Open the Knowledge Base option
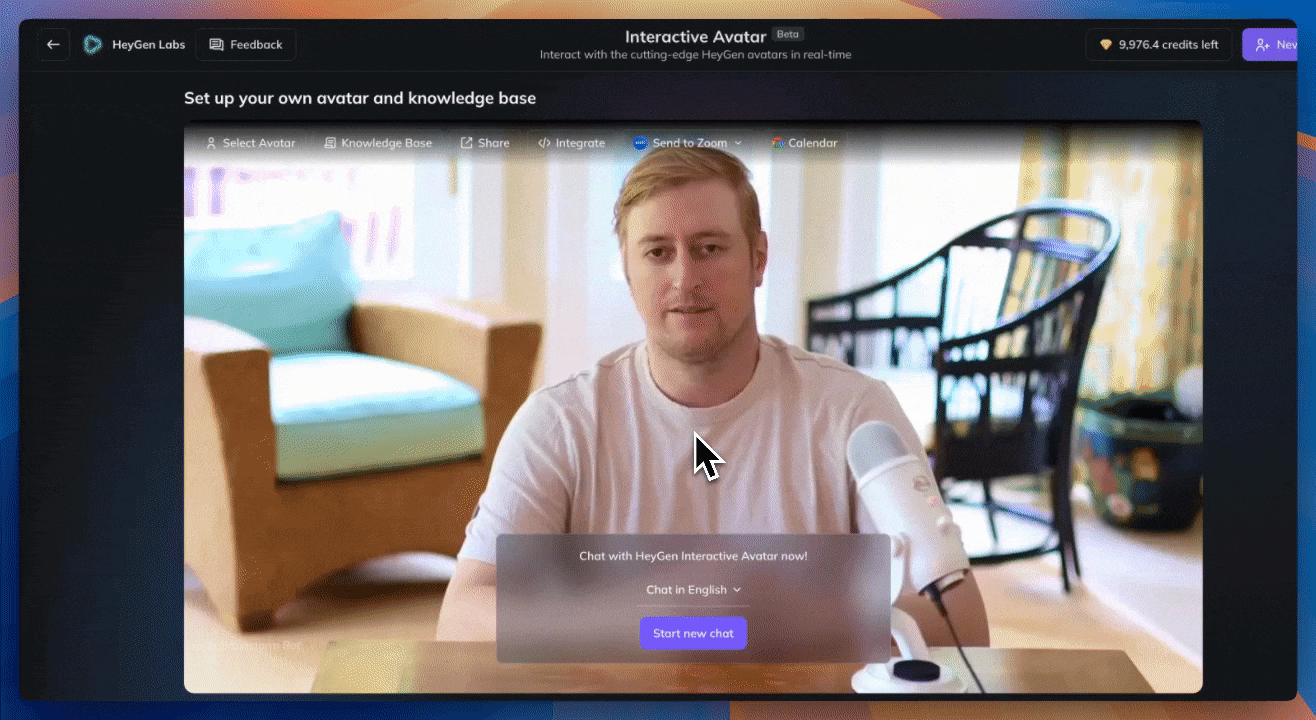The height and width of the screenshot is (720, 1316). [378, 143]
